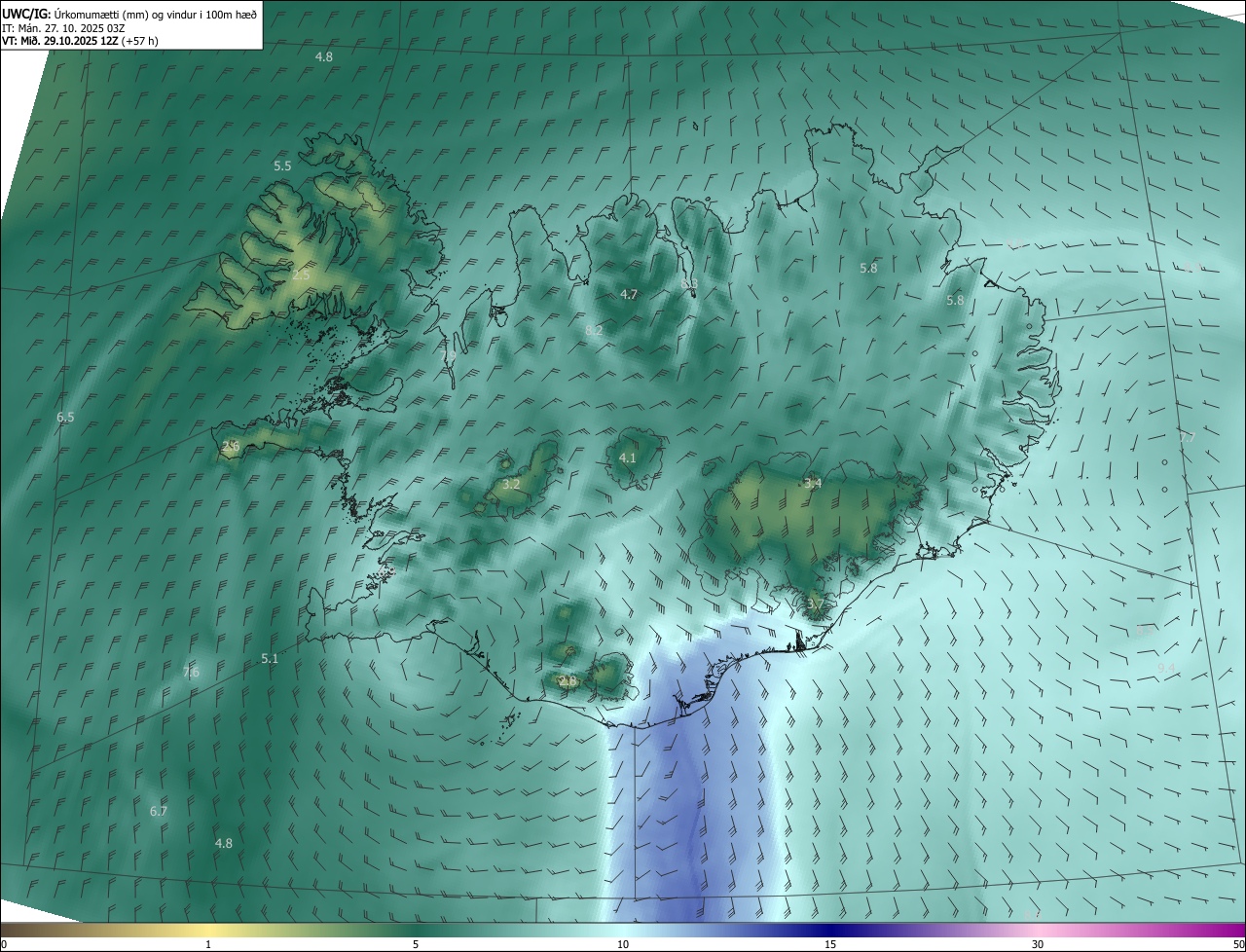Select the 4.1 value inside the small glacier outline
The width and height of the screenshot is (1246, 952).
click(628, 458)
